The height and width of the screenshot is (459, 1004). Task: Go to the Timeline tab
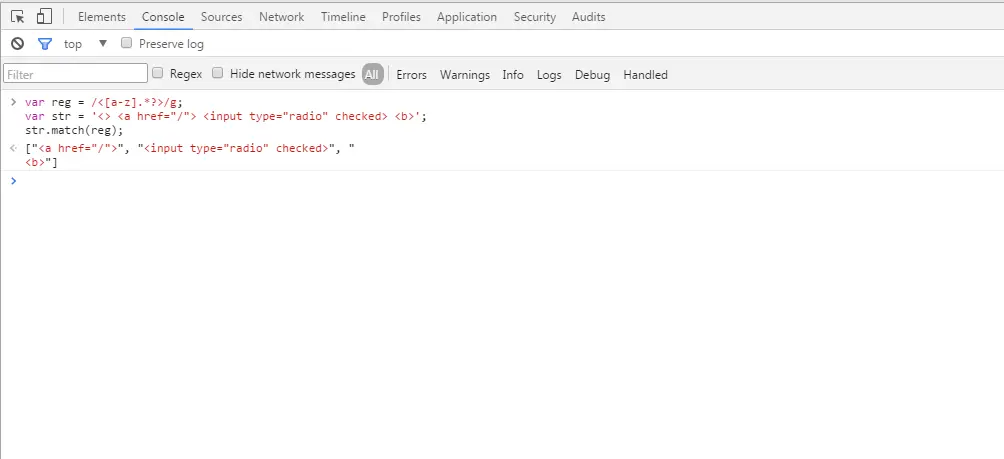(x=343, y=17)
